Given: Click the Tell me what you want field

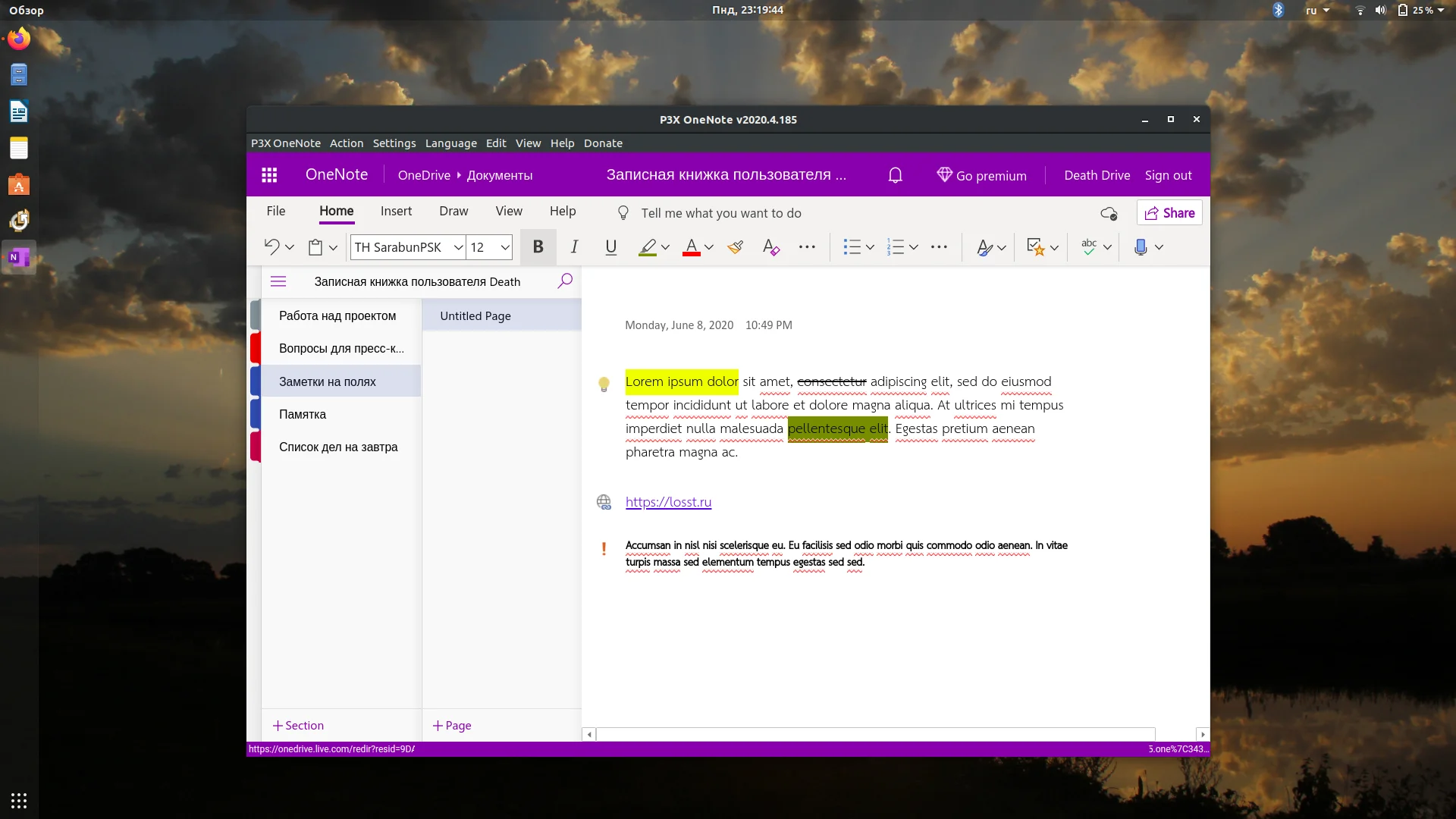Looking at the screenshot, I should pos(720,213).
